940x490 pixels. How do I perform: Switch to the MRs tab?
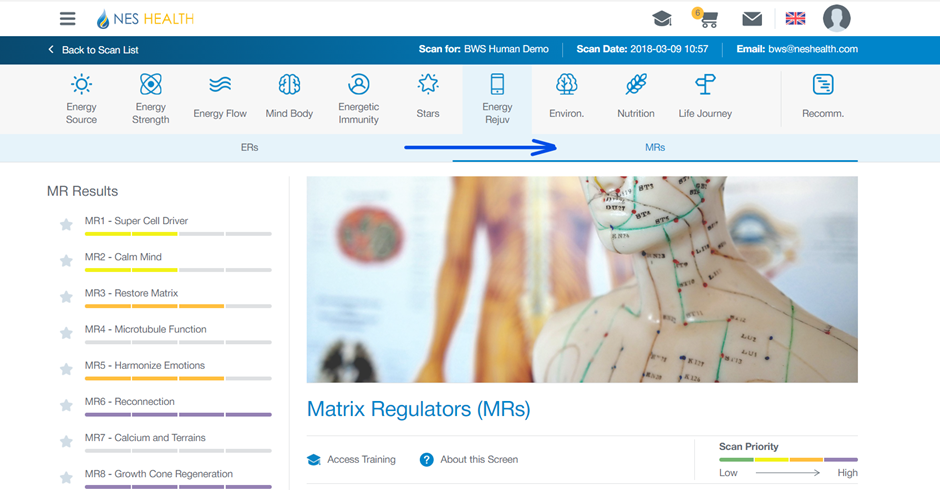(655, 147)
